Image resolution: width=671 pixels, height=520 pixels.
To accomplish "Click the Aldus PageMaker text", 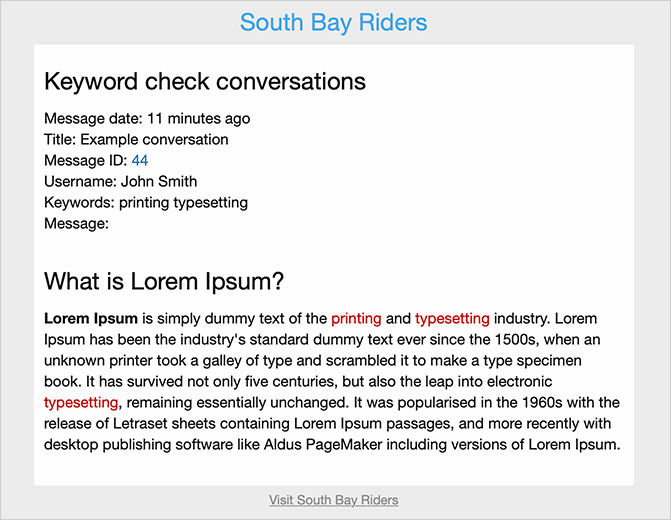I will 323,445.
